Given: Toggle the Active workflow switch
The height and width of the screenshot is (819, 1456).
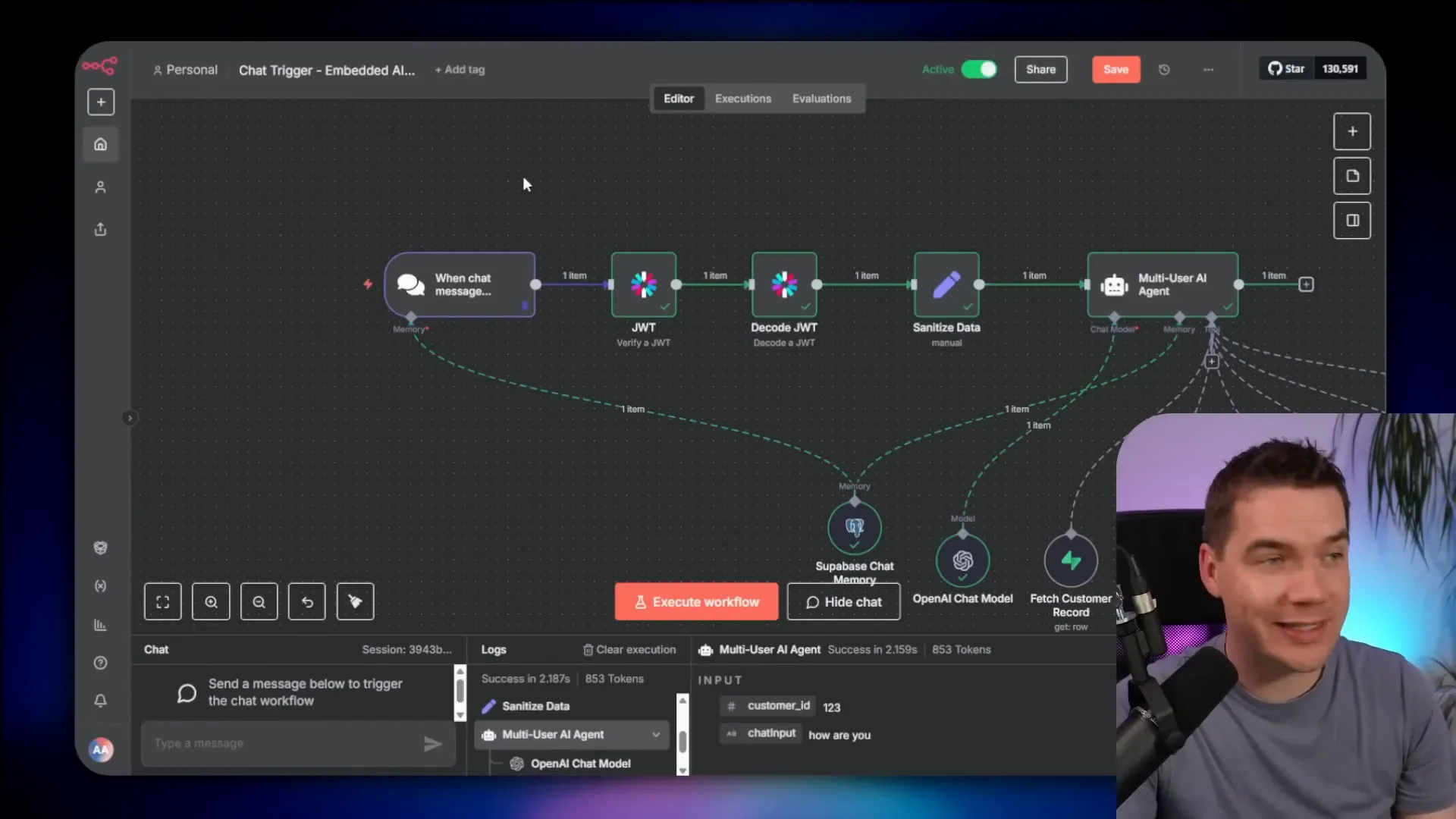Looking at the screenshot, I should [979, 69].
